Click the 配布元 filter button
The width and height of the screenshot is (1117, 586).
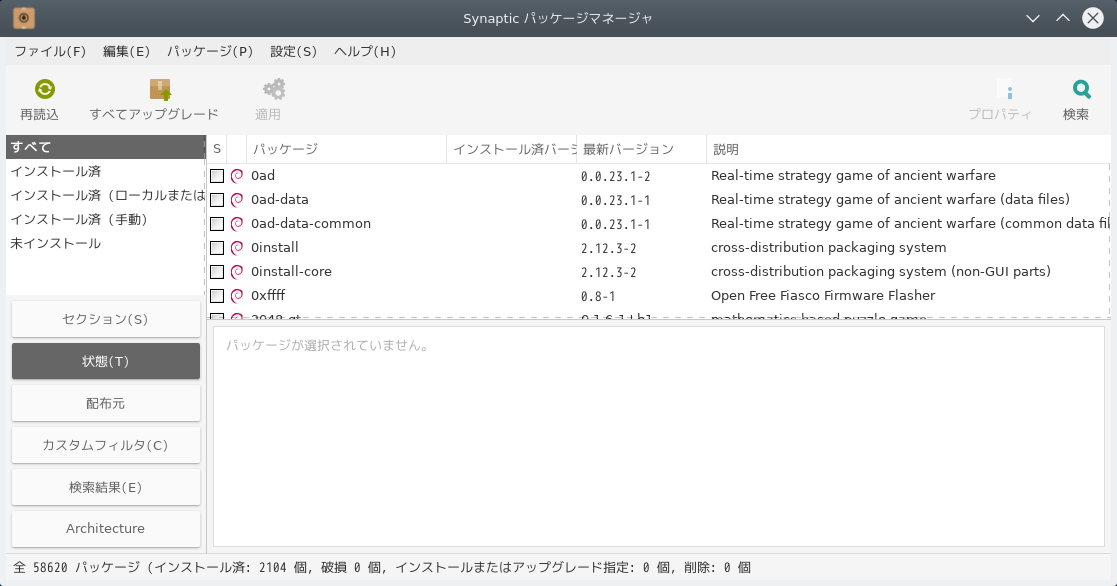(x=105, y=403)
